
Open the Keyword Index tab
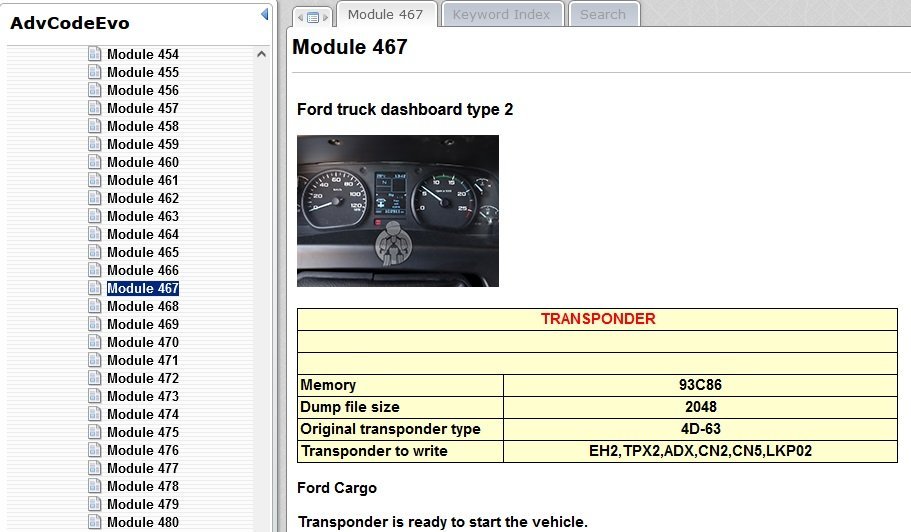coord(501,15)
